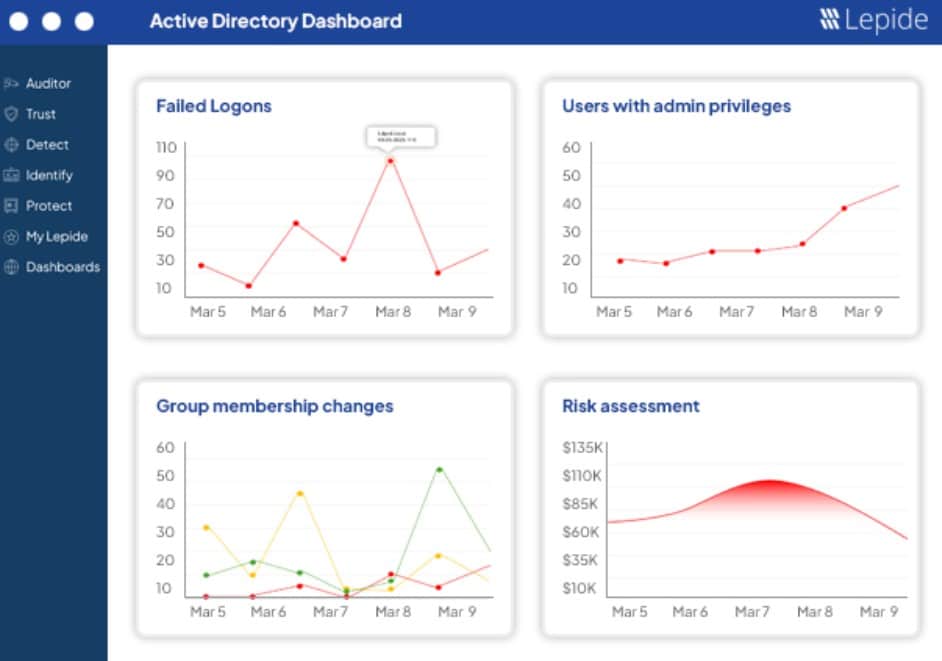Click Mar 7 label under Group membership chart

[x=330, y=612]
